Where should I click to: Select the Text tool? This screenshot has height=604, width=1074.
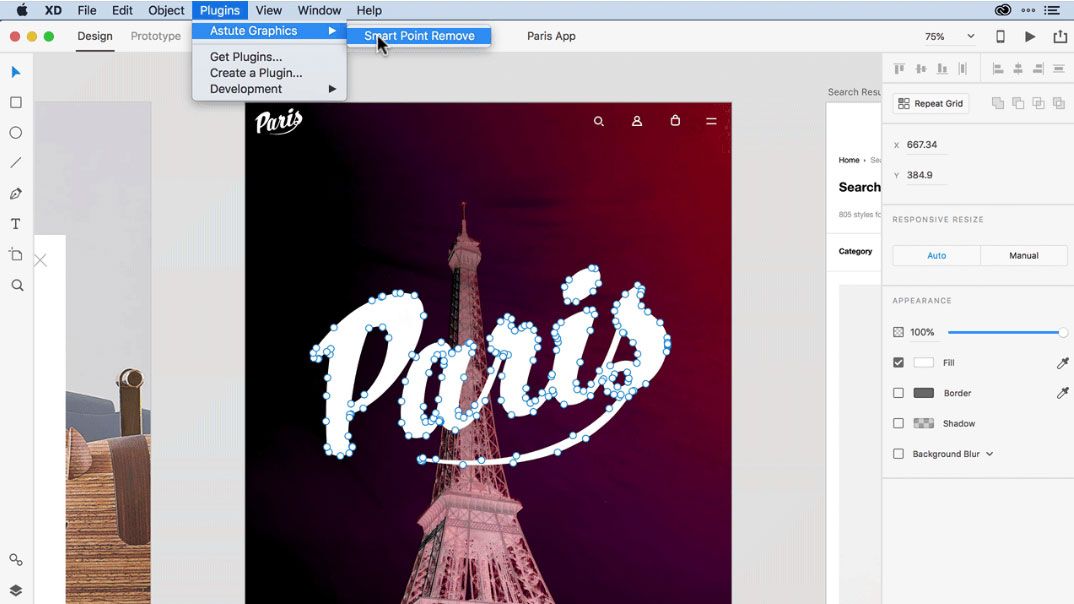coord(16,224)
